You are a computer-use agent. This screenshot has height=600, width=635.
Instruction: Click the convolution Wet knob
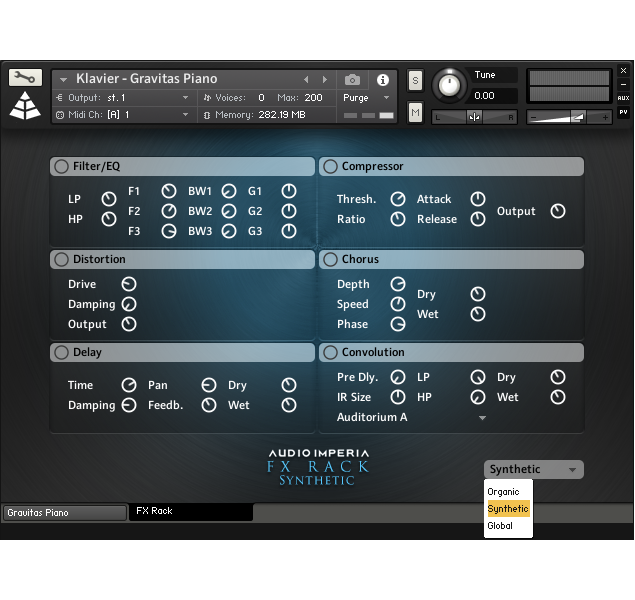(558, 397)
